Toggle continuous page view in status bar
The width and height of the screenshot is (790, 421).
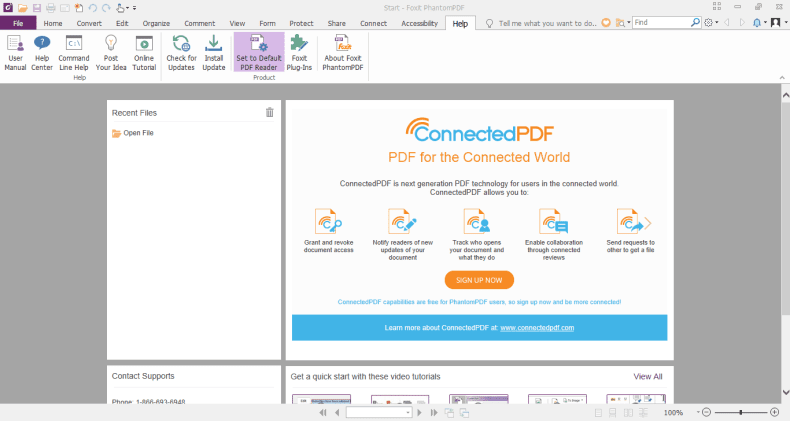click(x=613, y=412)
